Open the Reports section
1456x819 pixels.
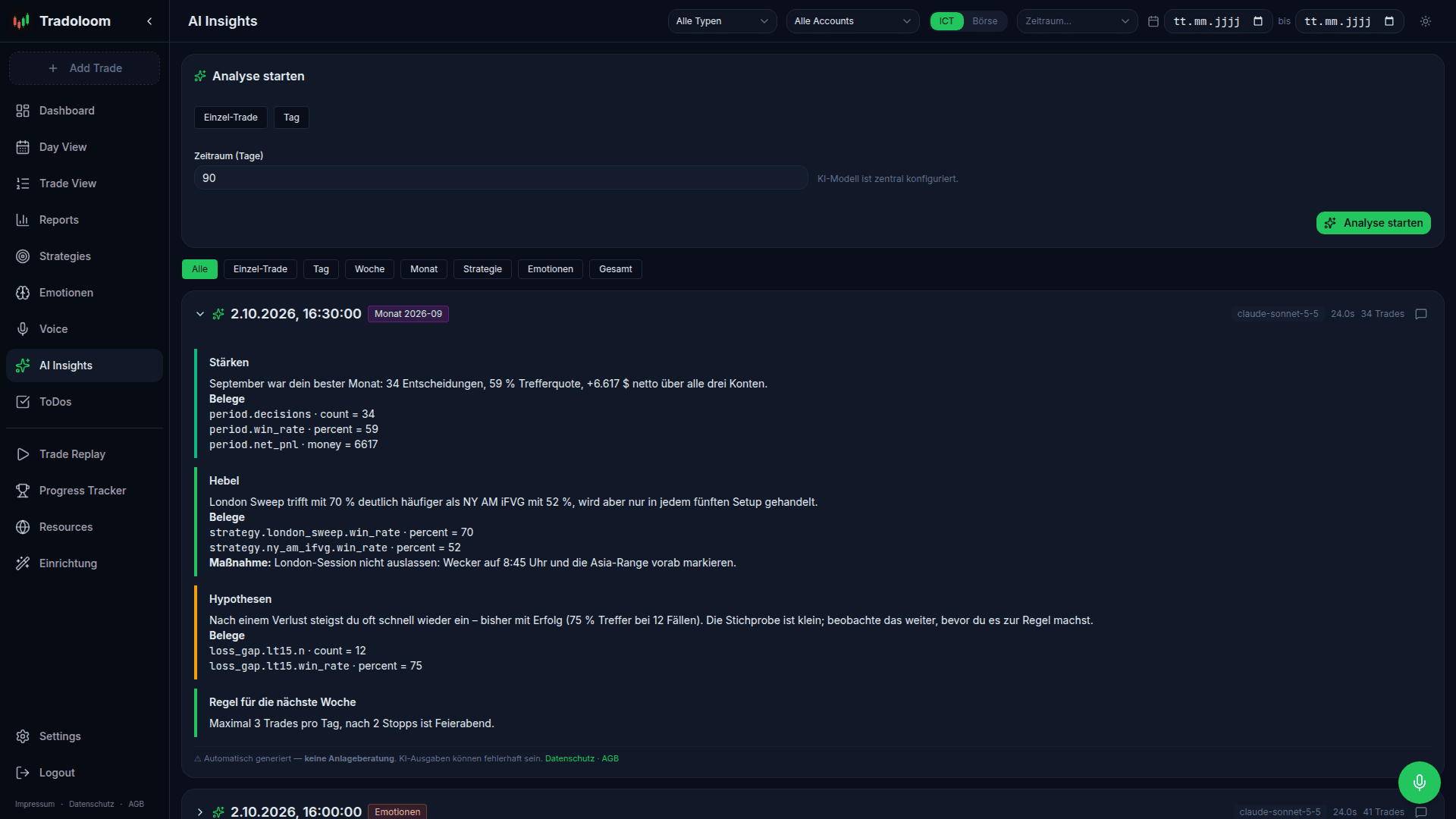pos(84,220)
